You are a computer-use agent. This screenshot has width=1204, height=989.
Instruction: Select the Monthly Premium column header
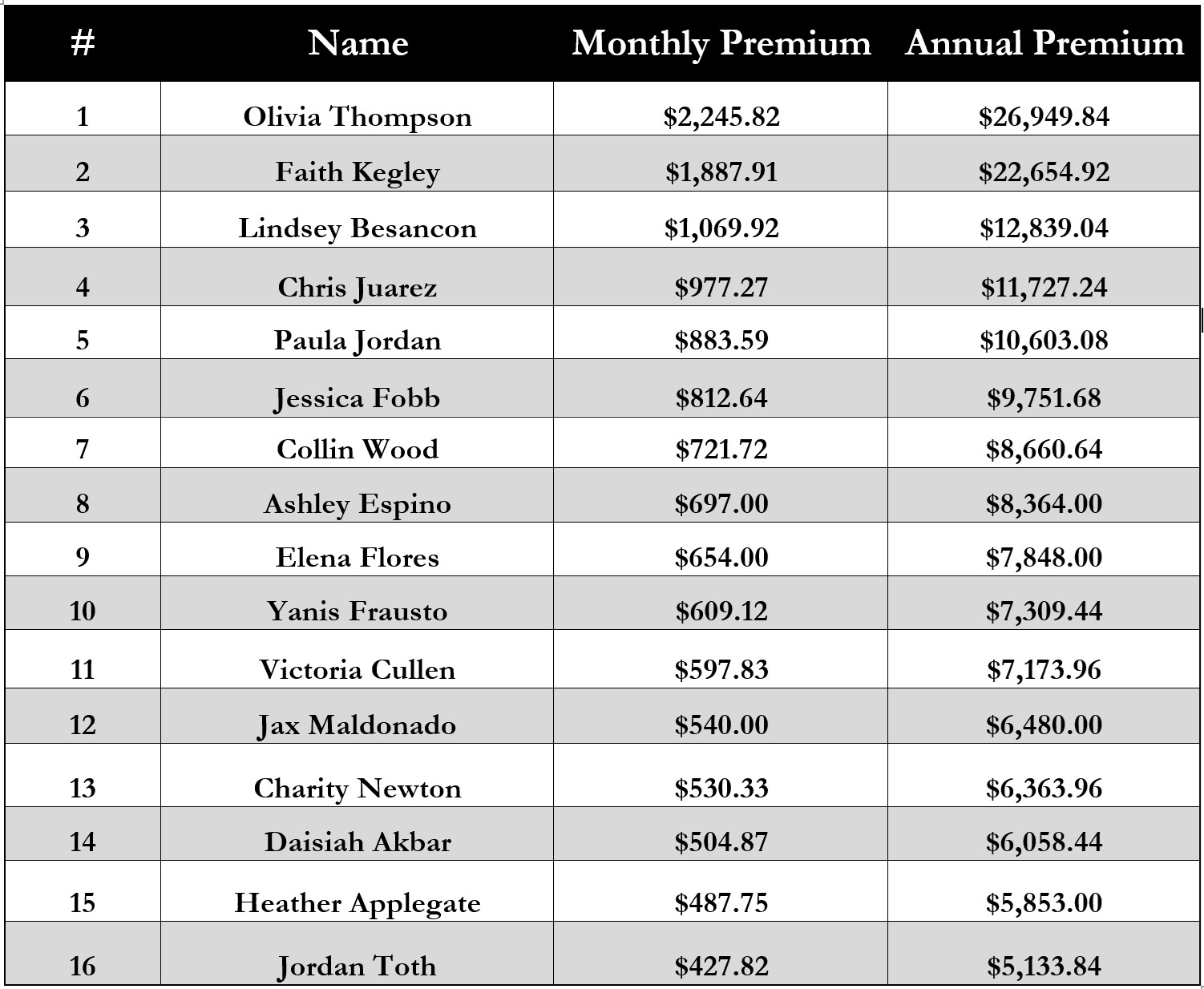721,43
